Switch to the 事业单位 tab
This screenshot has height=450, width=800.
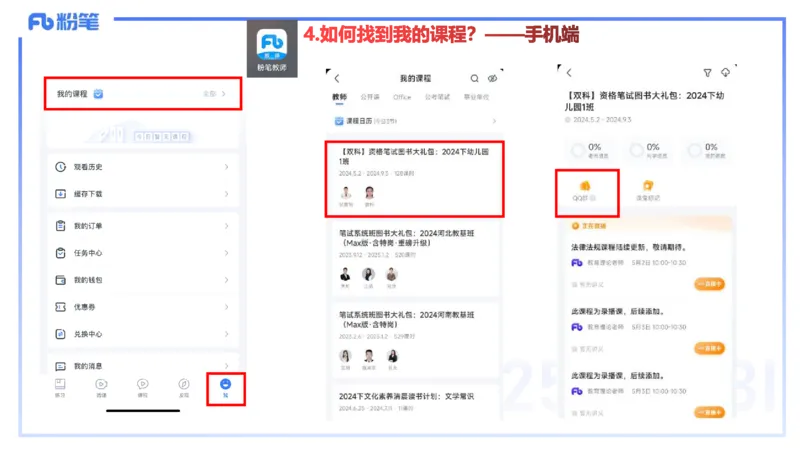477,97
